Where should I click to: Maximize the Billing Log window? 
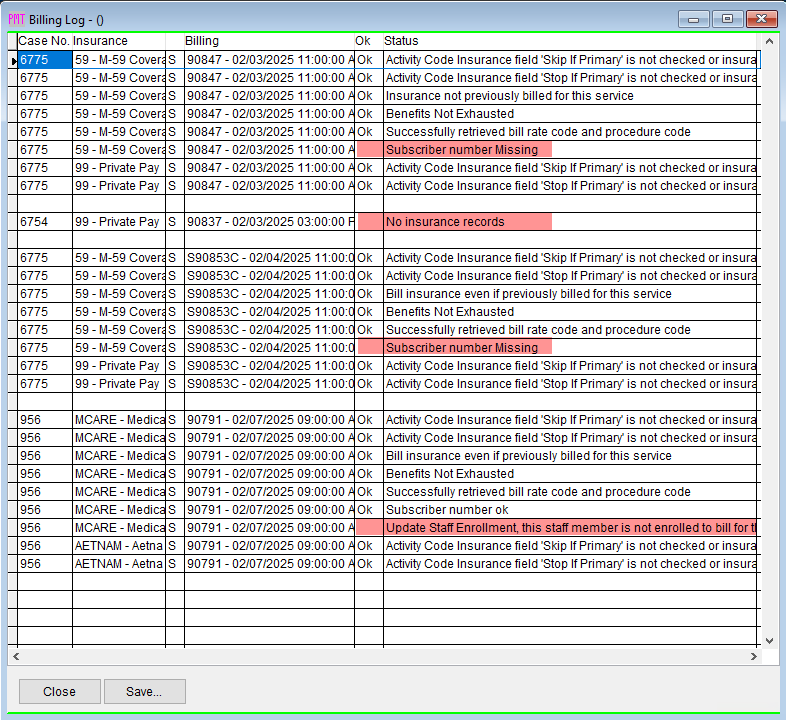point(727,19)
